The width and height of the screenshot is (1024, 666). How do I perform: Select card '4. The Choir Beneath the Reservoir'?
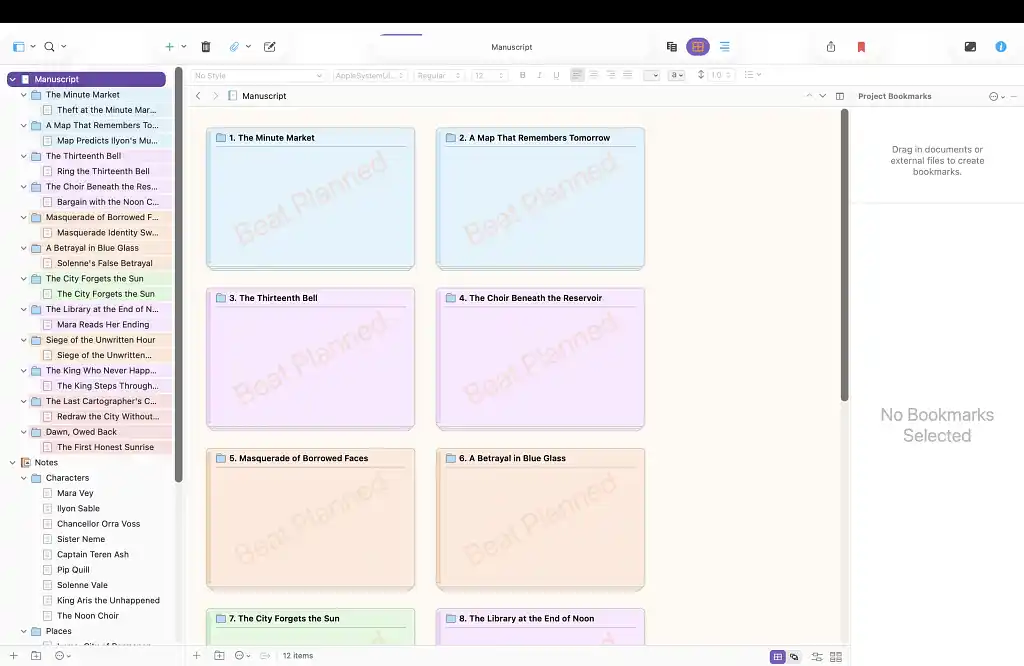tap(540, 358)
